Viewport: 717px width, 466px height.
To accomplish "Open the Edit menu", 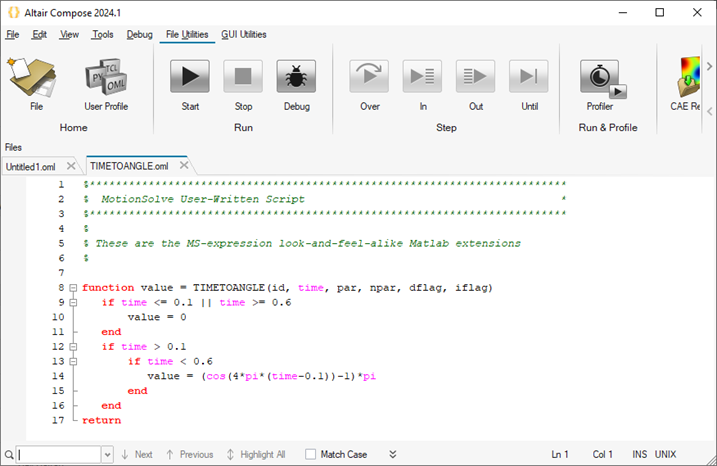I will tap(39, 34).
